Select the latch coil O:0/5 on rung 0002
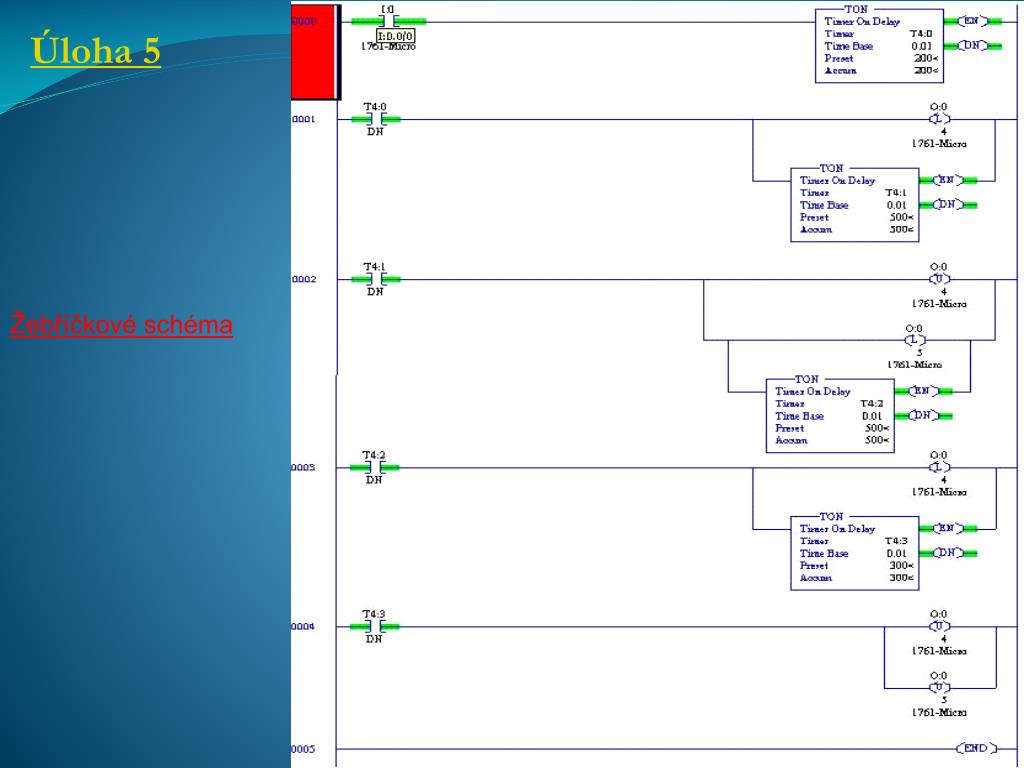The height and width of the screenshot is (768, 1024). (x=914, y=340)
